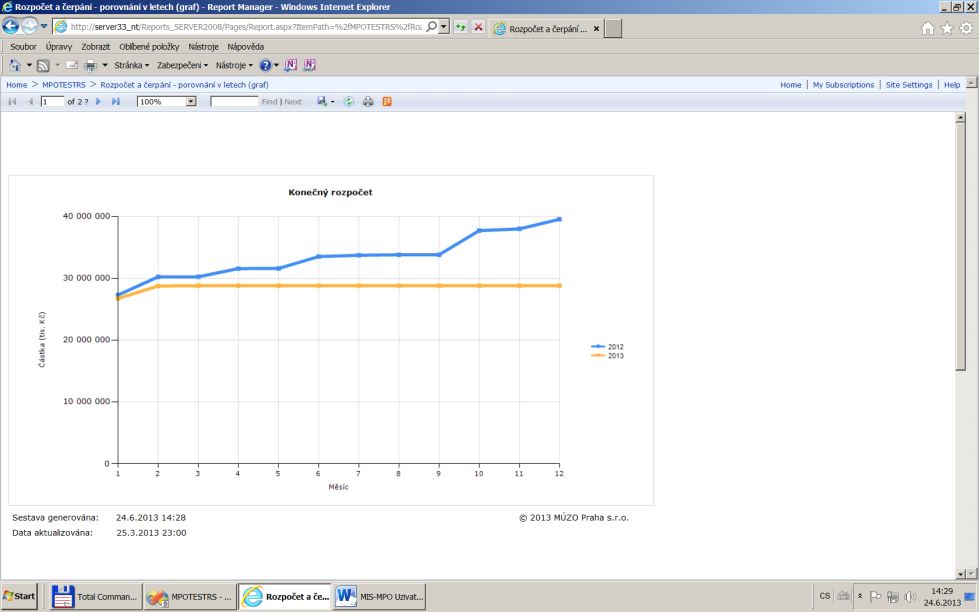The width and height of the screenshot is (979, 612).
Task: Open the My Subscriptions link
Action: pos(843,85)
